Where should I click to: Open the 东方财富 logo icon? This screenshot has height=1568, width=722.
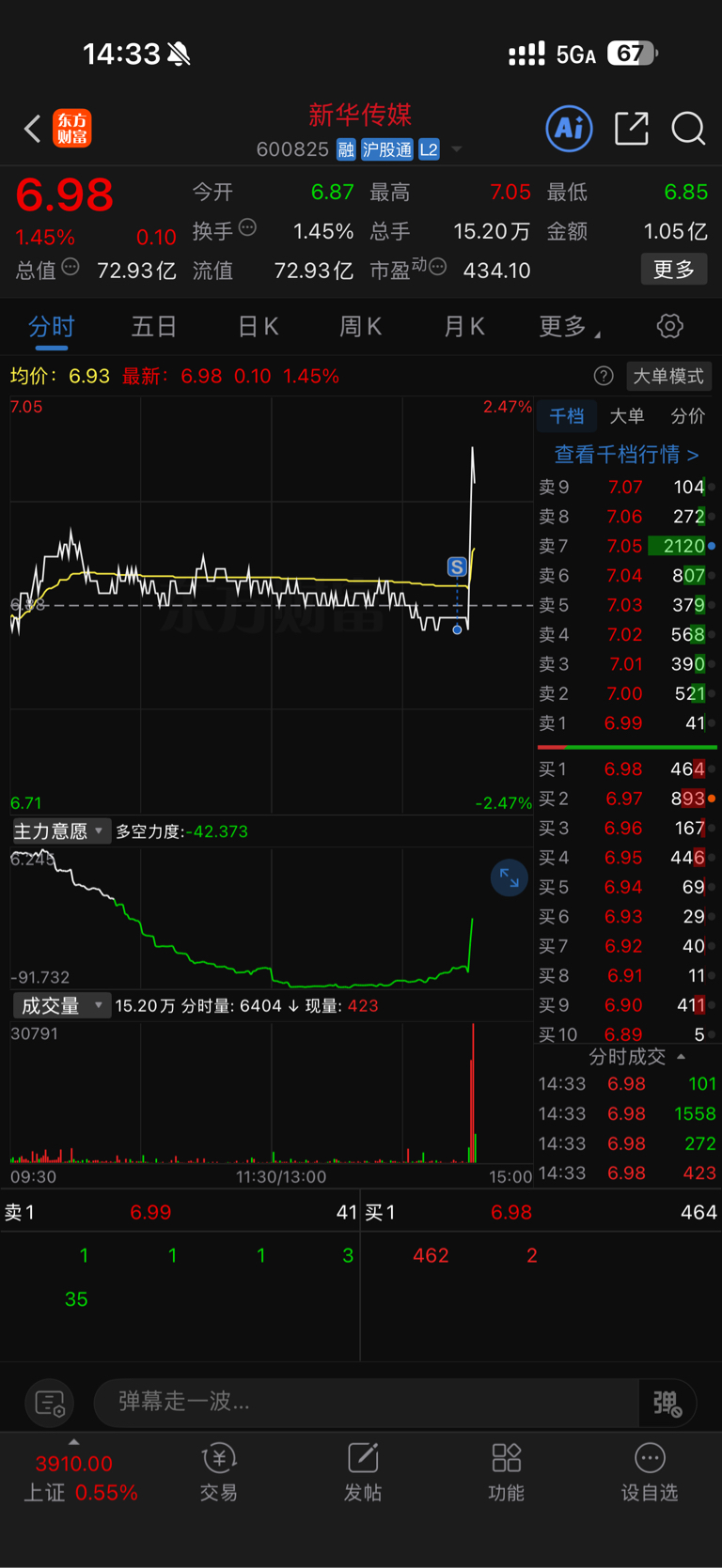click(72, 129)
